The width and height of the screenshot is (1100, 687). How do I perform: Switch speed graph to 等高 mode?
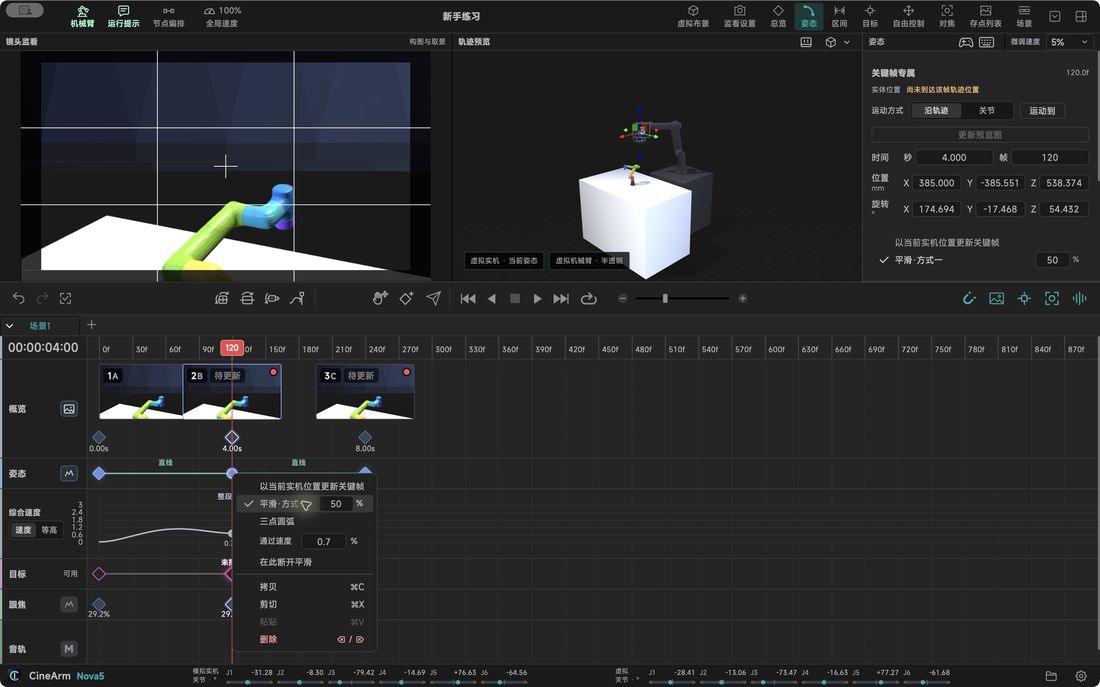(49, 530)
